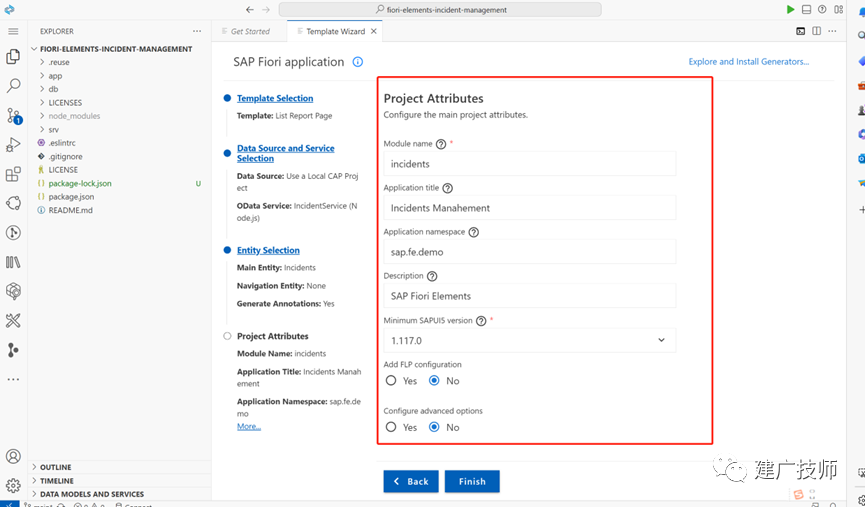Go to the Template Selection step

pyautogui.click(x=275, y=98)
